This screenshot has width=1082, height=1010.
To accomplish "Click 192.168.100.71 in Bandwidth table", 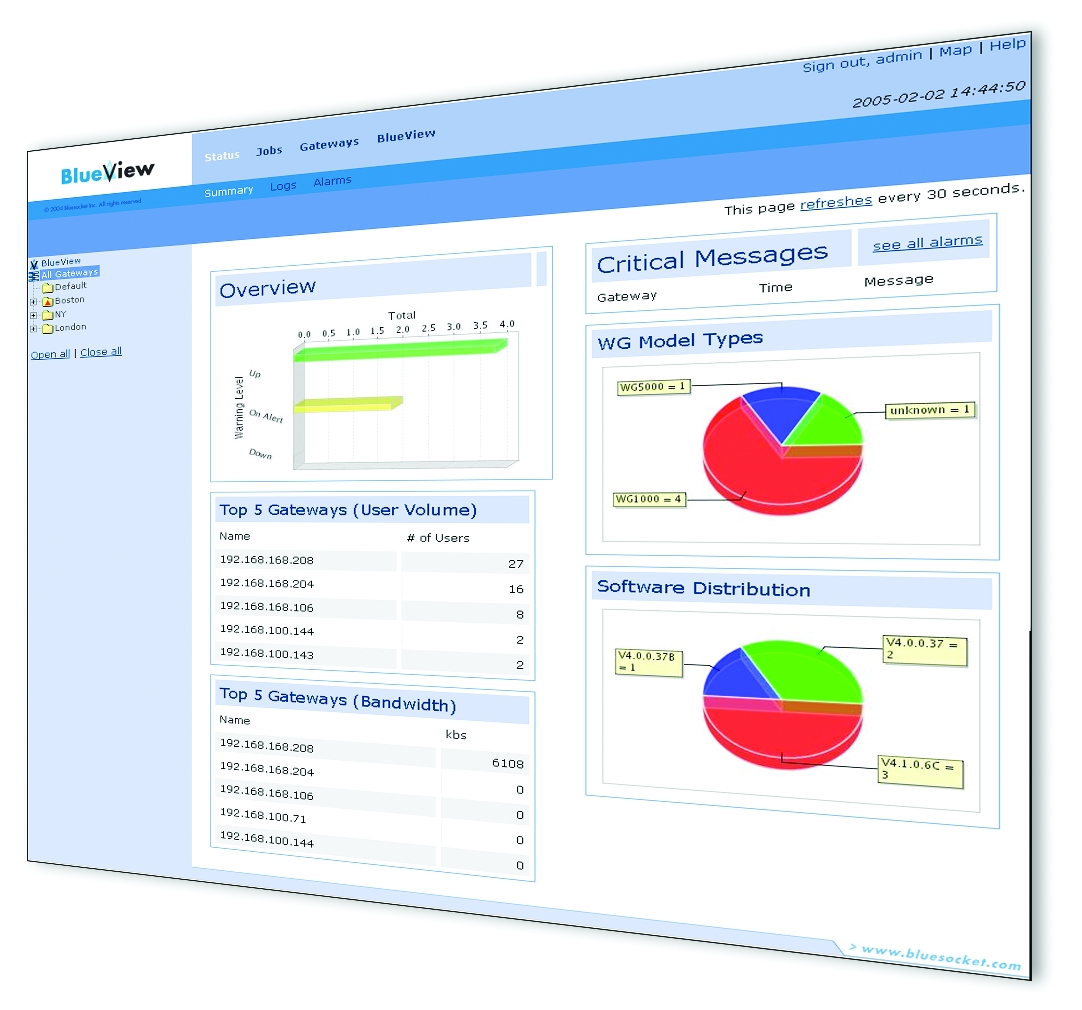I will pyautogui.click(x=263, y=816).
